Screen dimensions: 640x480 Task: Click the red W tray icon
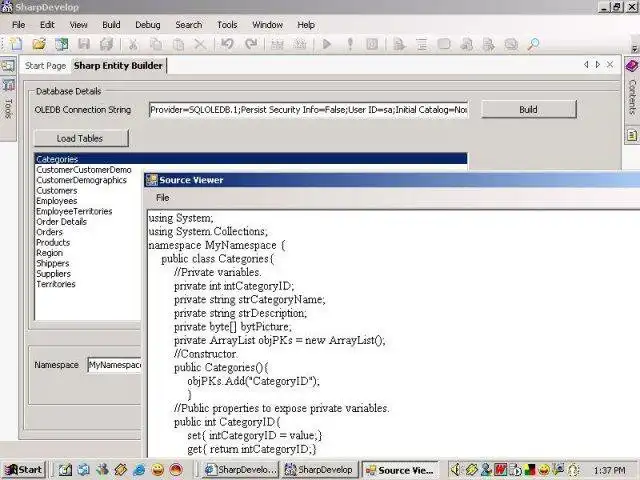tap(501, 470)
